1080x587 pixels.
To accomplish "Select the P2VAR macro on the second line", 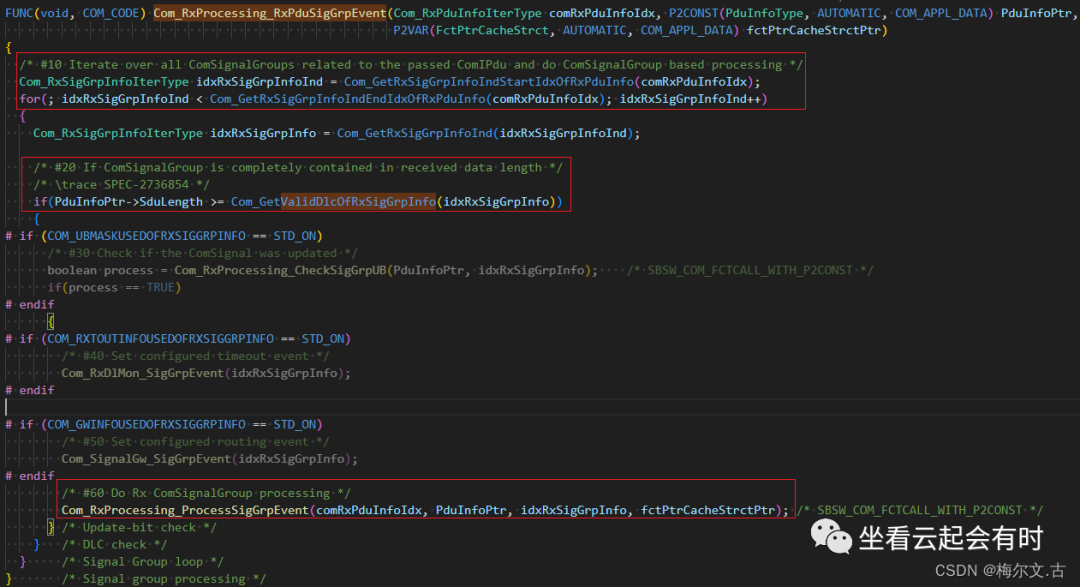I will pyautogui.click(x=411, y=30).
